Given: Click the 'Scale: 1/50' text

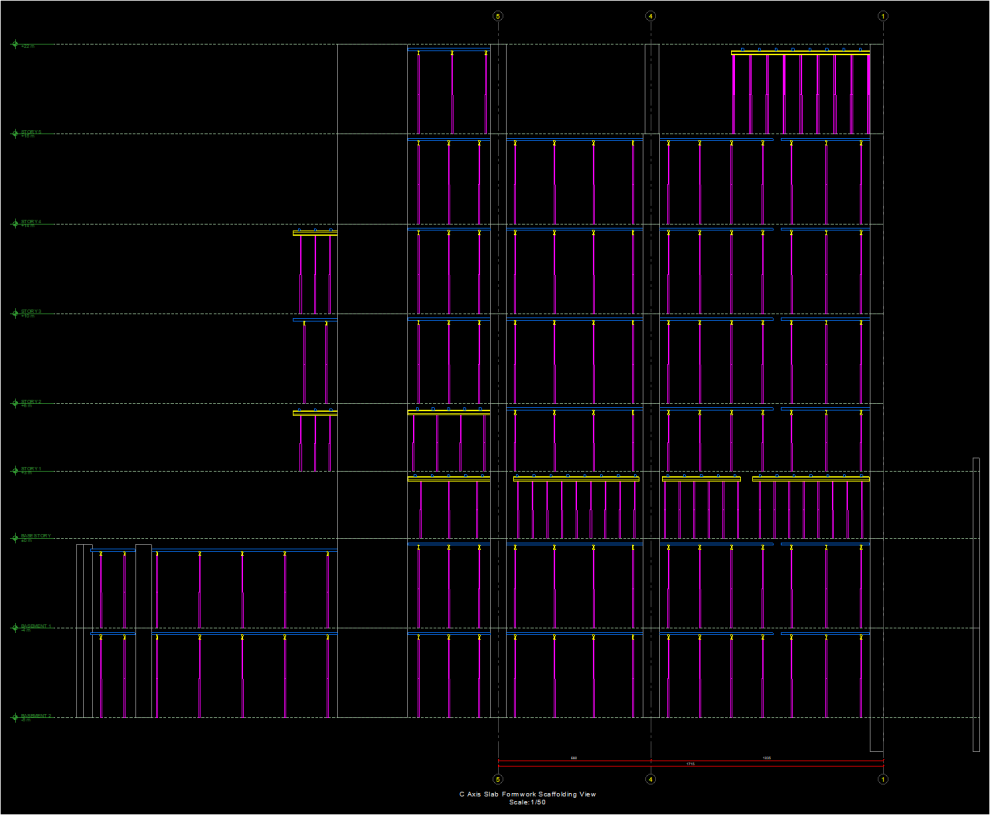Looking at the screenshot, I should [527, 802].
